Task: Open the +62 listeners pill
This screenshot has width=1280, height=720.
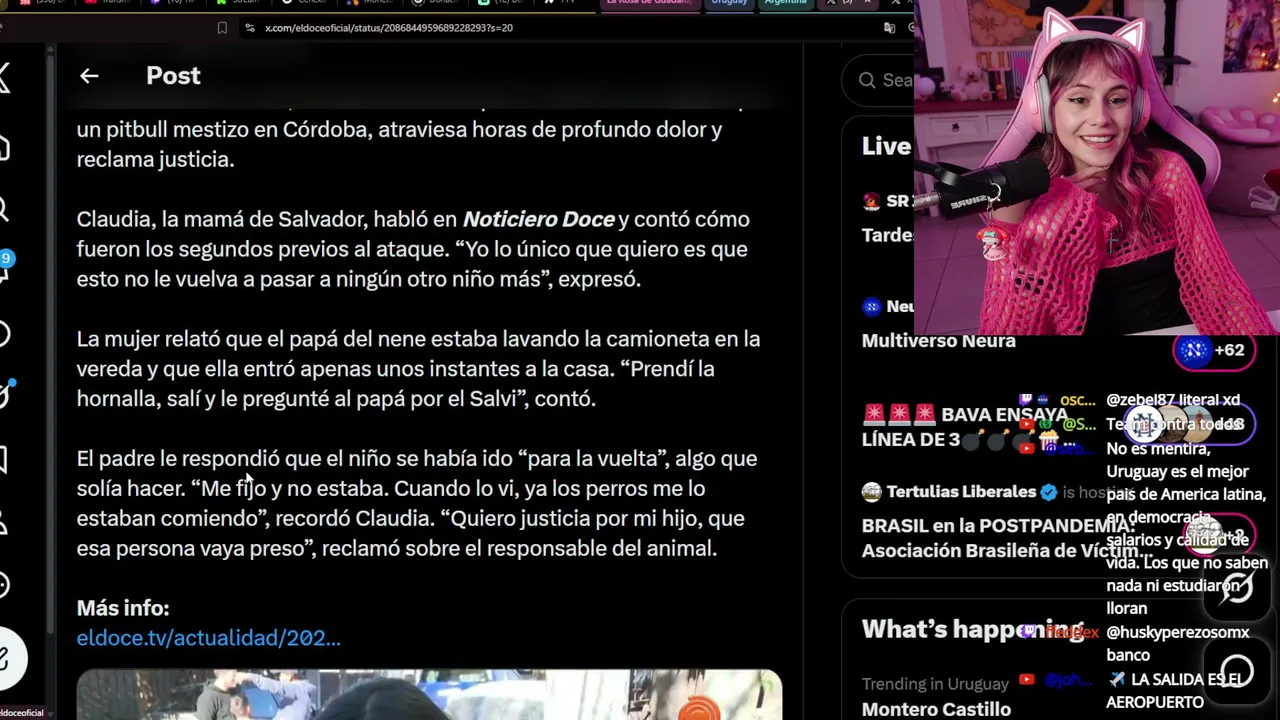Action: [1213, 350]
